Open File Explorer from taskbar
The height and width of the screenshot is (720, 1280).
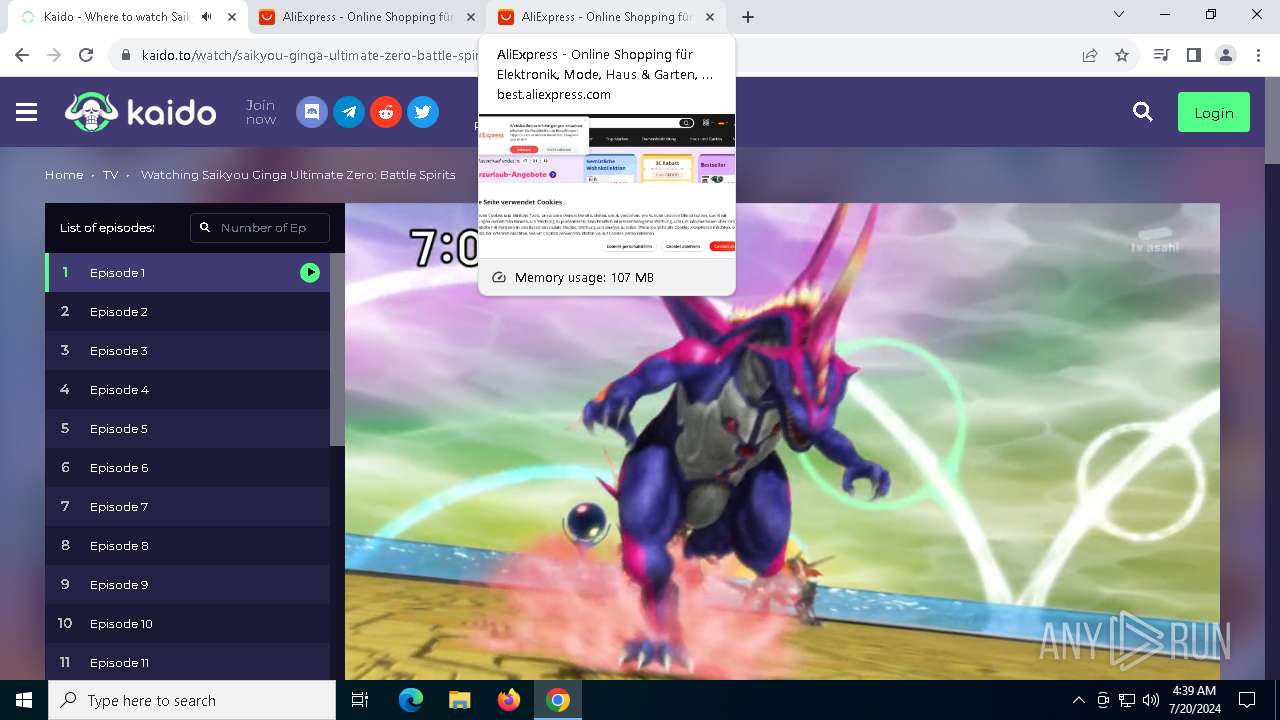coord(460,700)
